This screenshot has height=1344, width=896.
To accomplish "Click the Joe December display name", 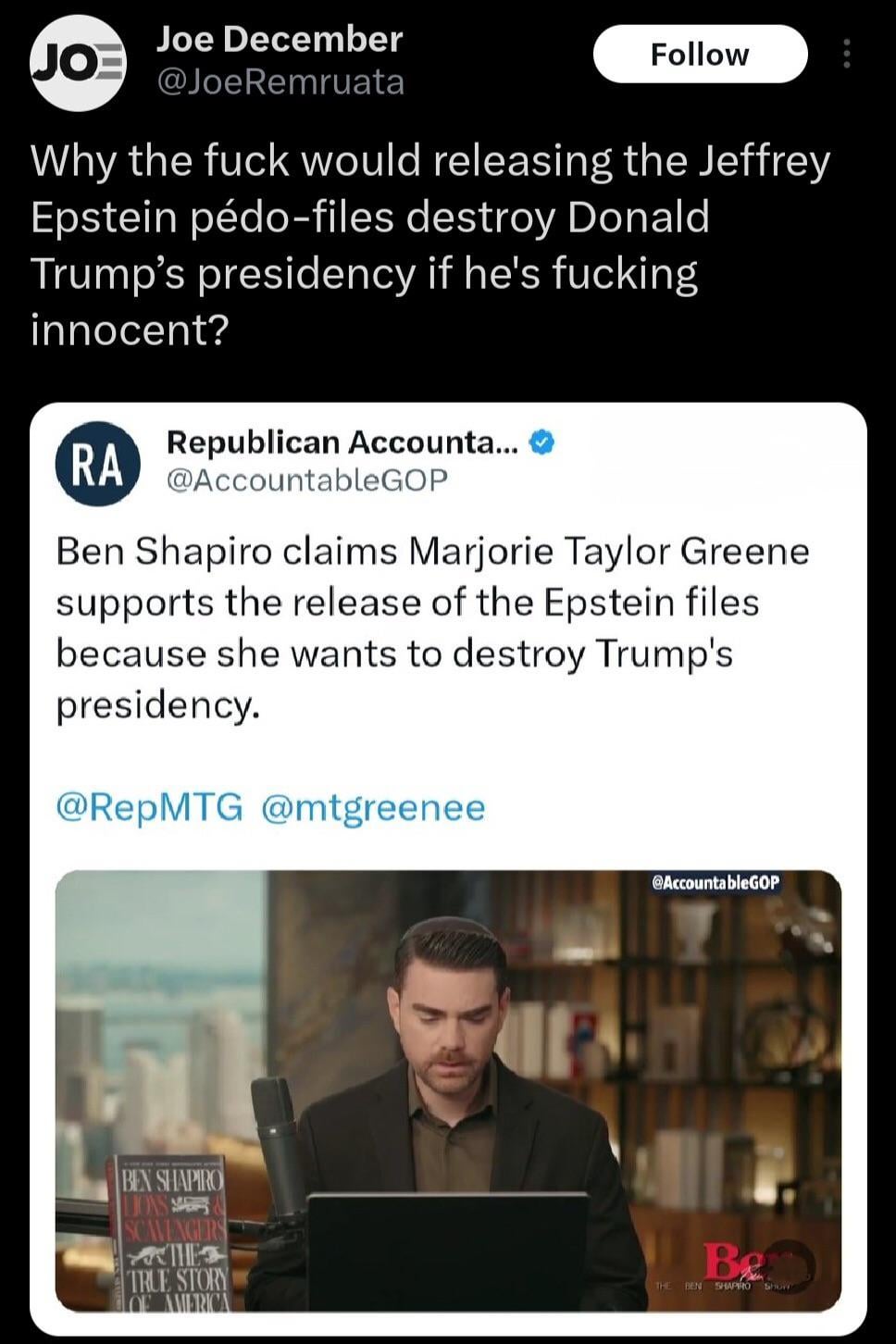I will pyautogui.click(x=280, y=39).
